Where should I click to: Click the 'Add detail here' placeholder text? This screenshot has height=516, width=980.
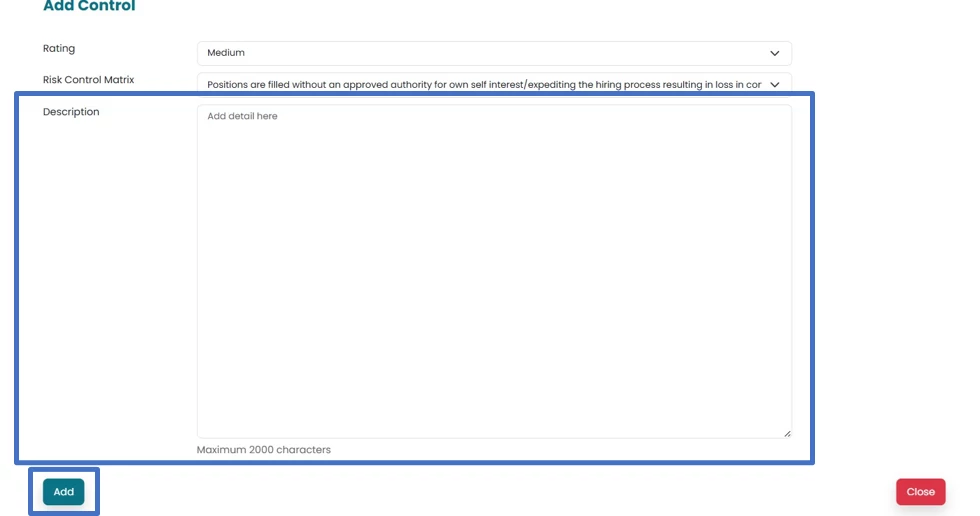point(242,116)
